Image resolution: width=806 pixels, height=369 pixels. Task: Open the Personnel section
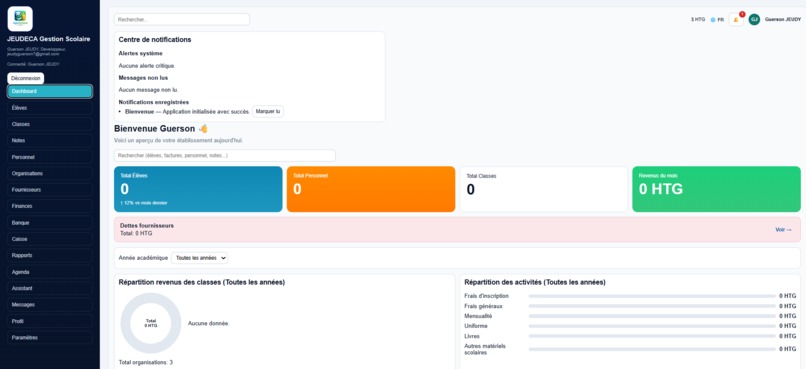50,157
